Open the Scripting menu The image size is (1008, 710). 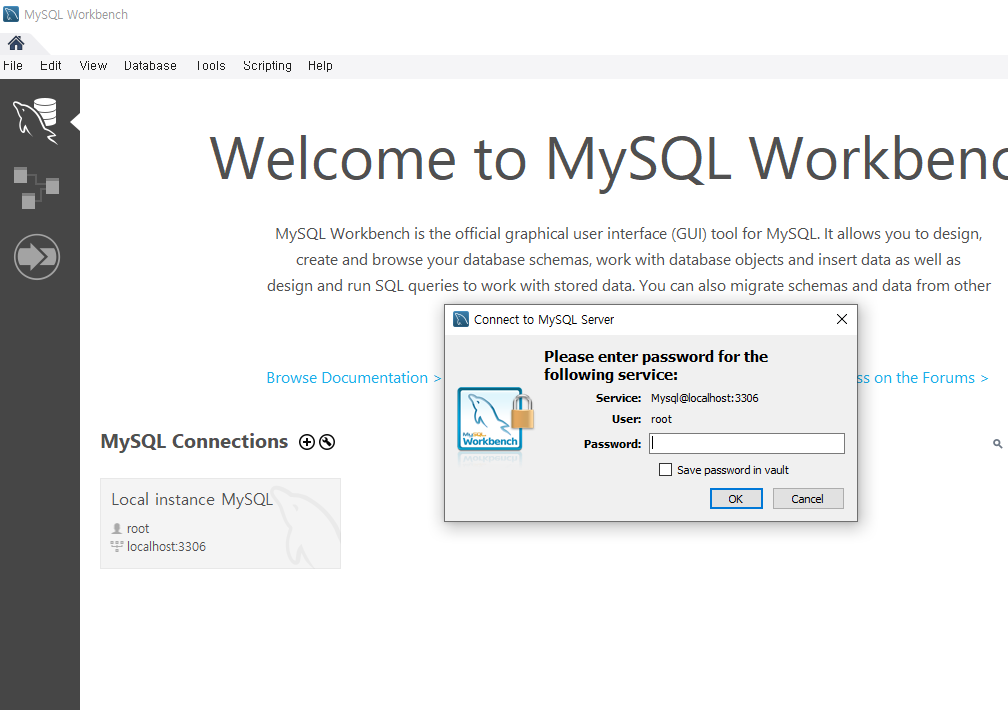[267, 66]
